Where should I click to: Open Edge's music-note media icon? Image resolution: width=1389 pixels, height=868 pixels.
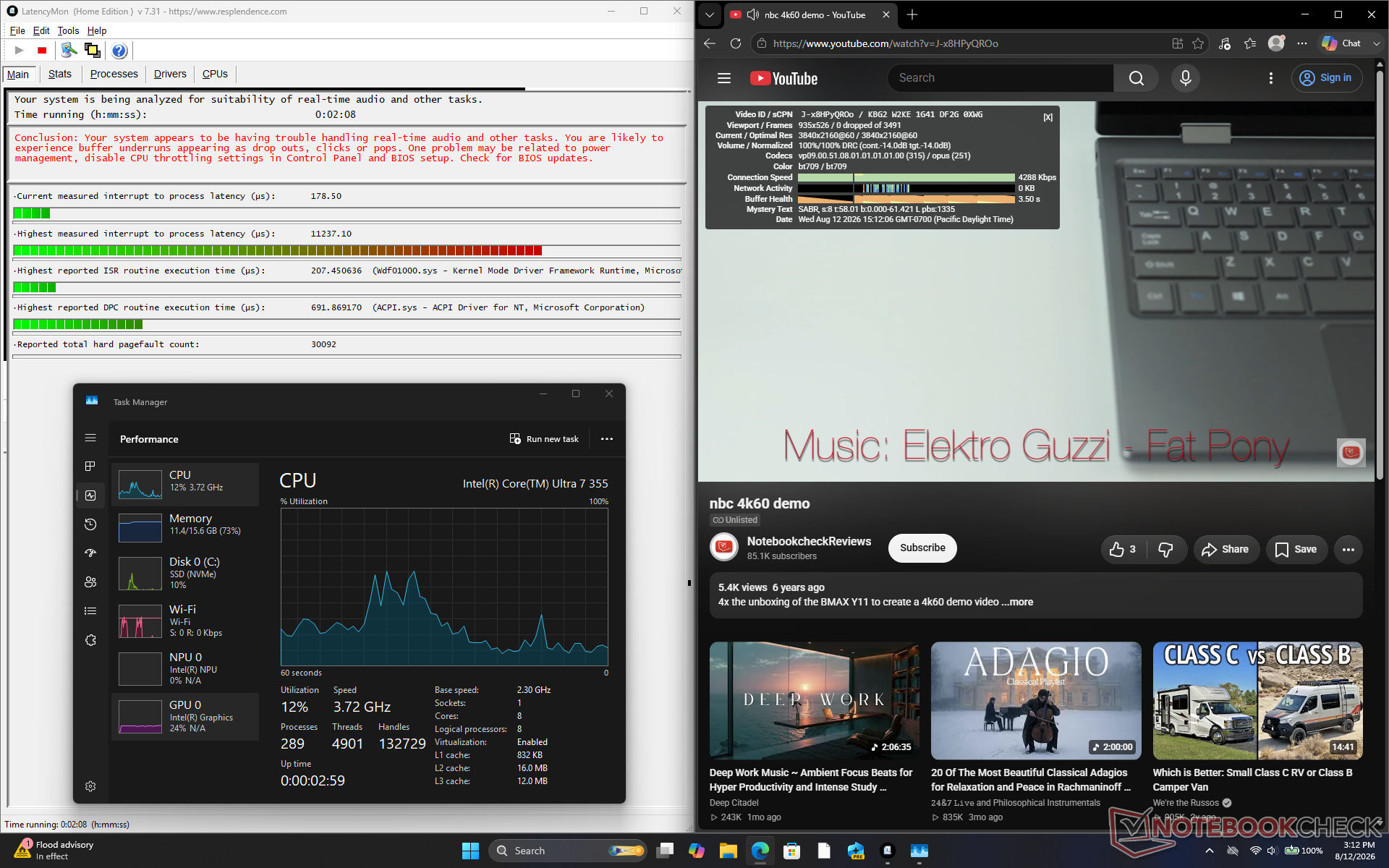[1225, 43]
